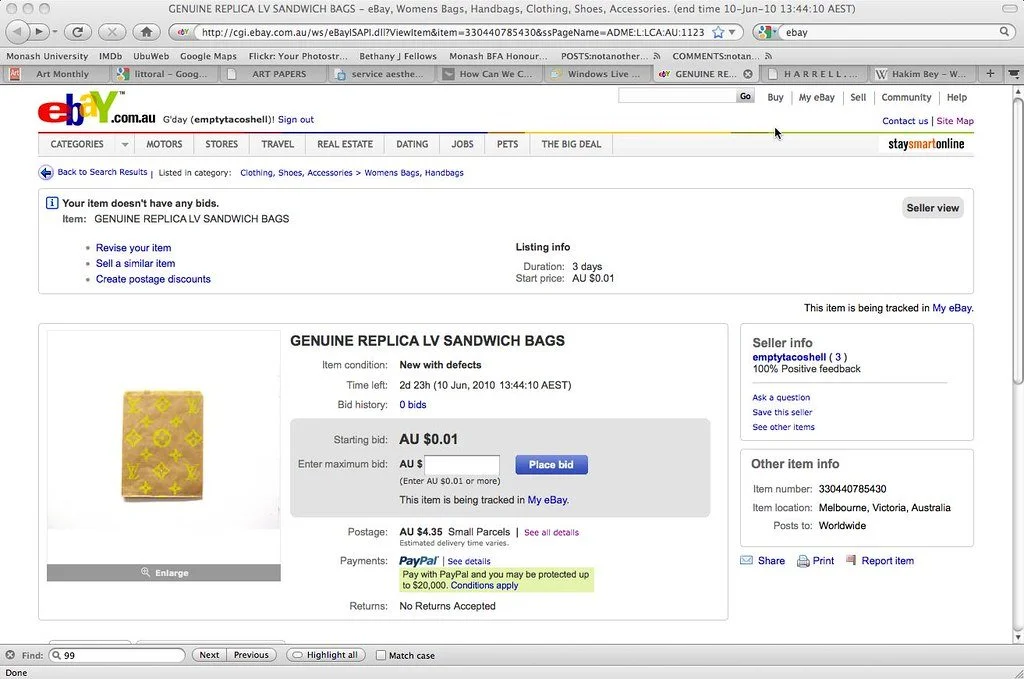Click the product image thumbnail of the sandwich bag

[163, 446]
